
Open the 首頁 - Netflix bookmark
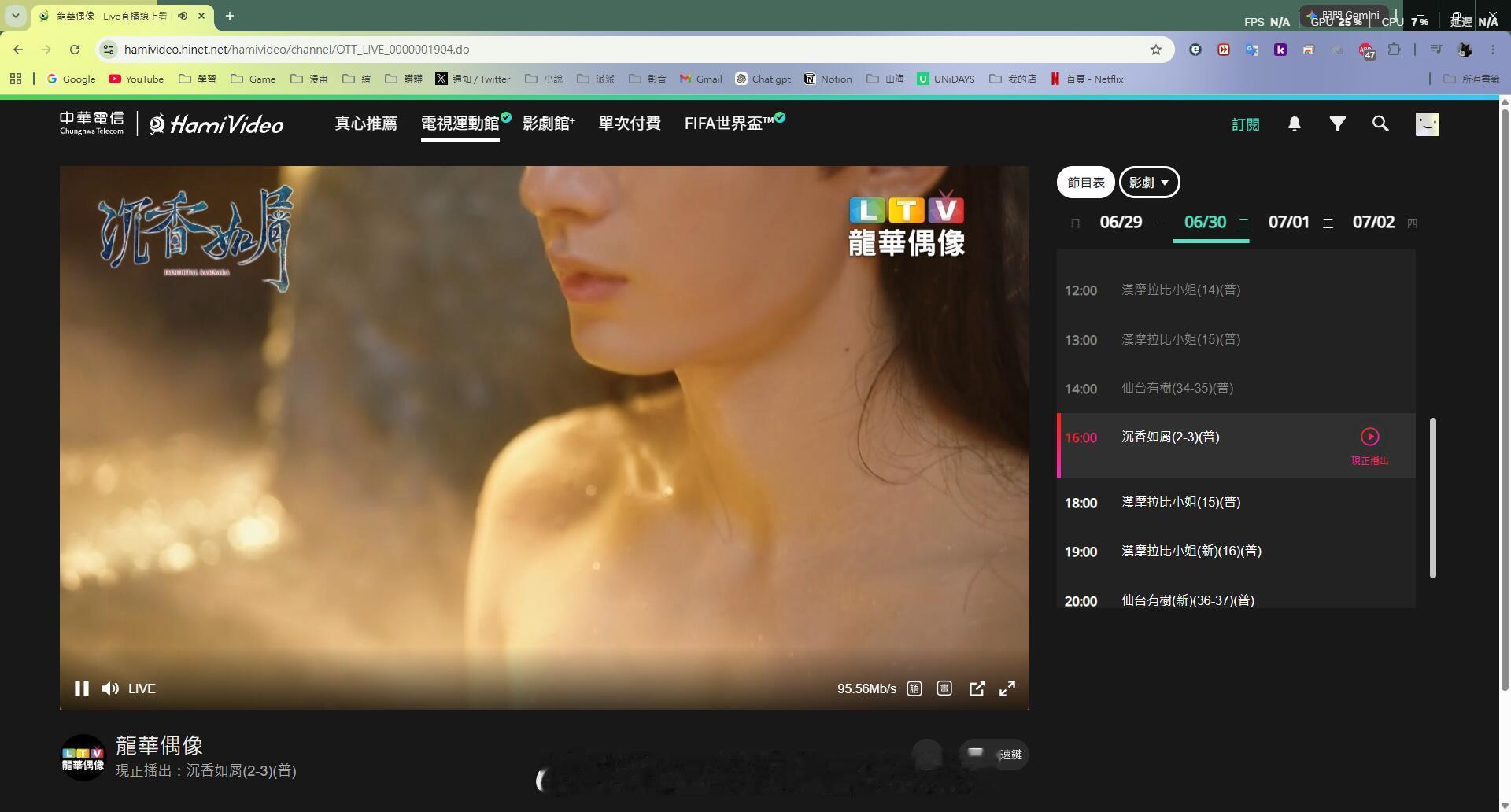[1086, 79]
